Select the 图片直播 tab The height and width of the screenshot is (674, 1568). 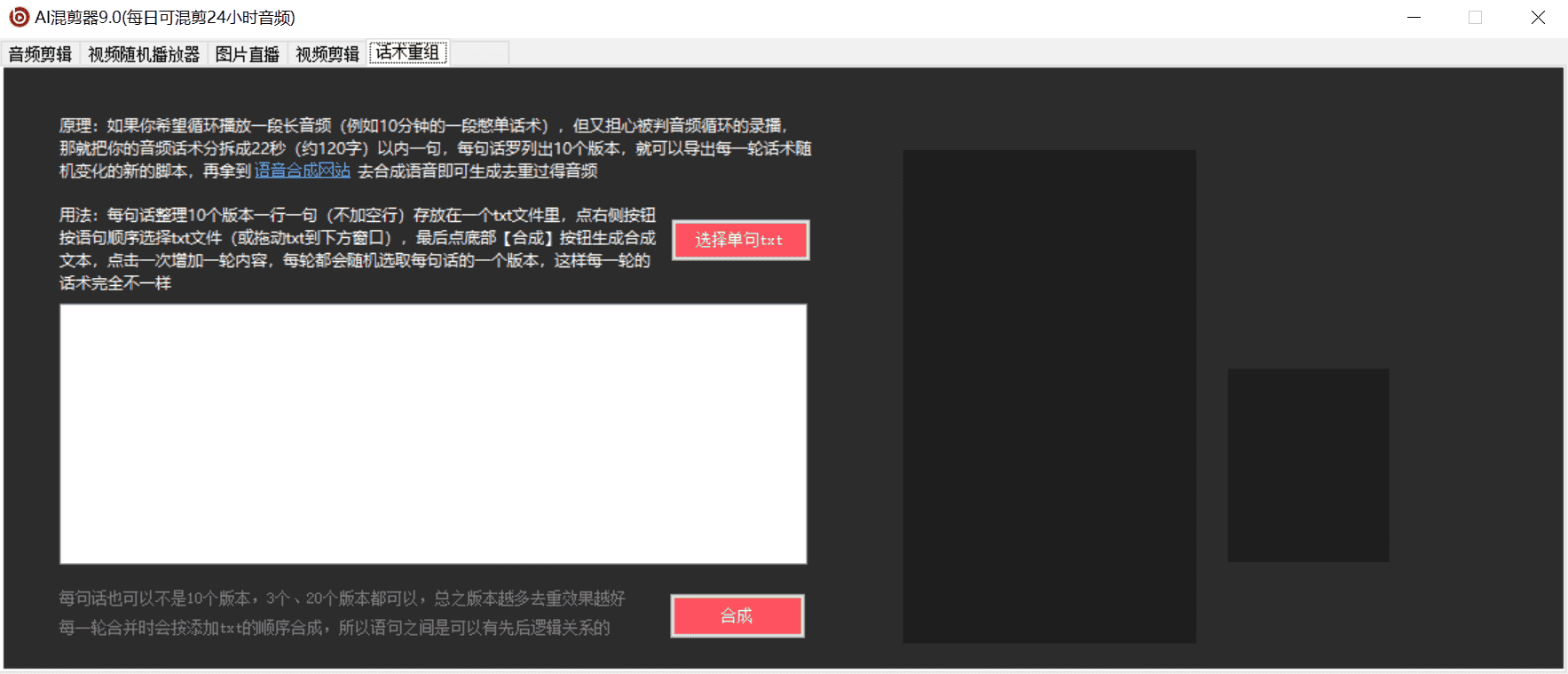tap(248, 54)
